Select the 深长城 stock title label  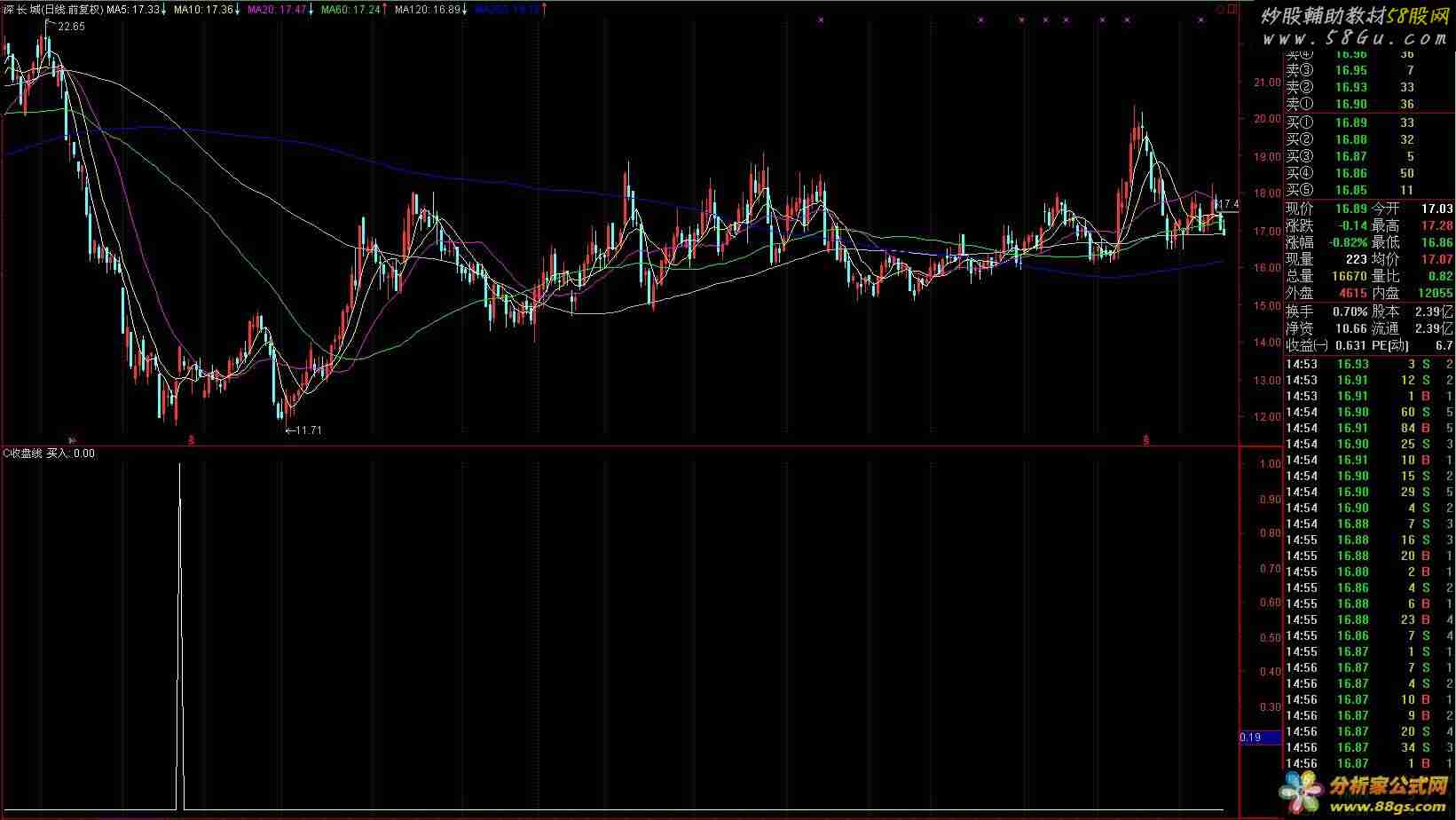pyautogui.click(x=52, y=10)
